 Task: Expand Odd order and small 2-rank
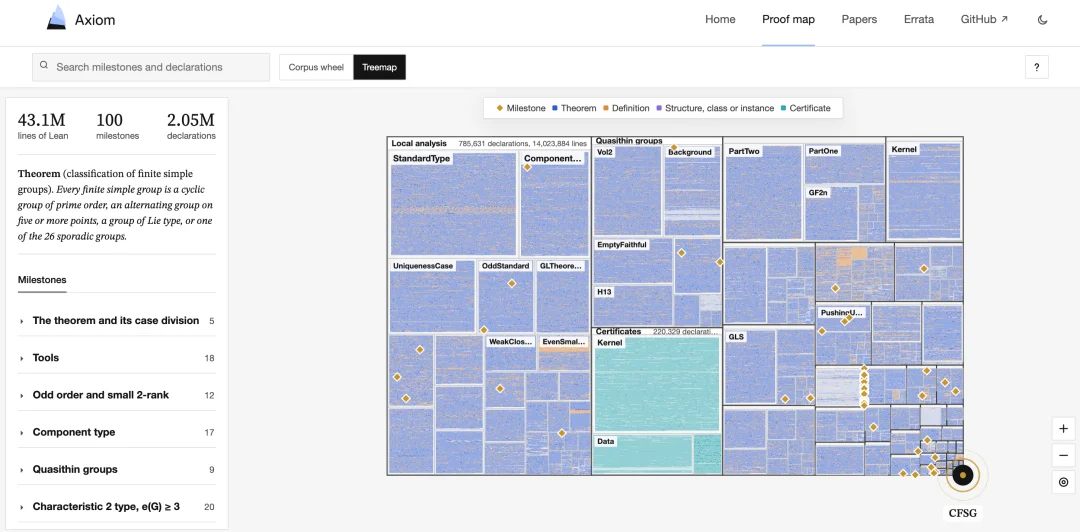(116, 395)
